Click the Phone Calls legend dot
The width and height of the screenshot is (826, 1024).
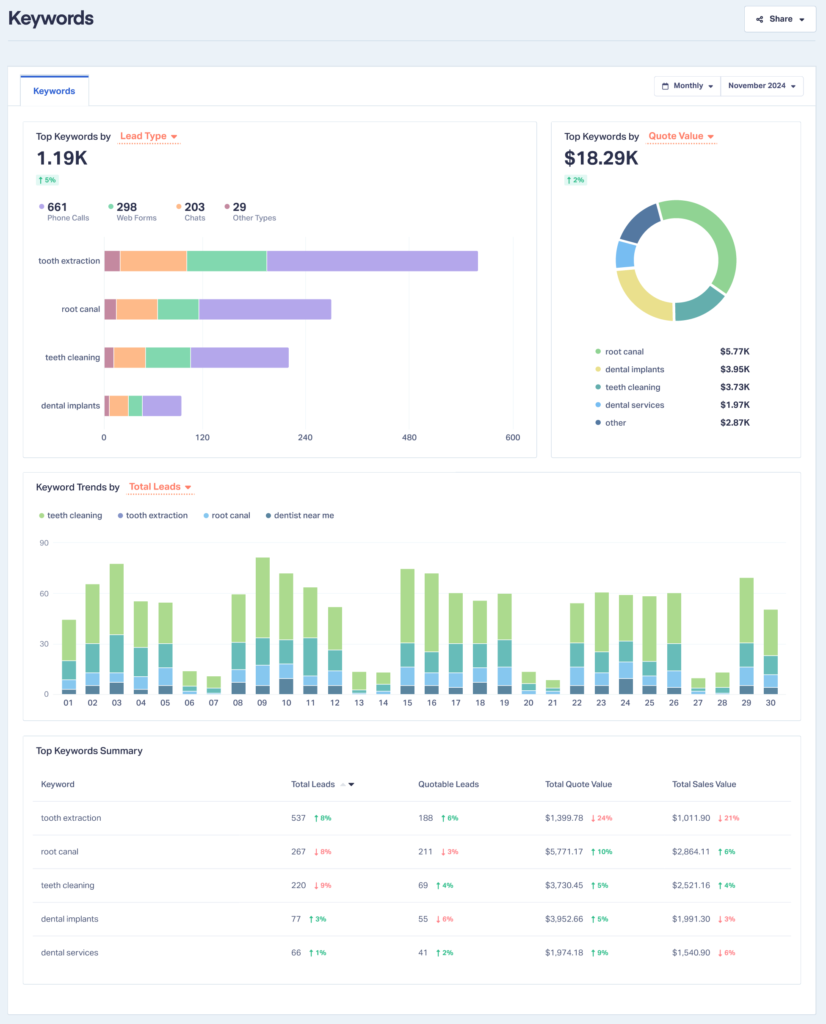point(42,206)
